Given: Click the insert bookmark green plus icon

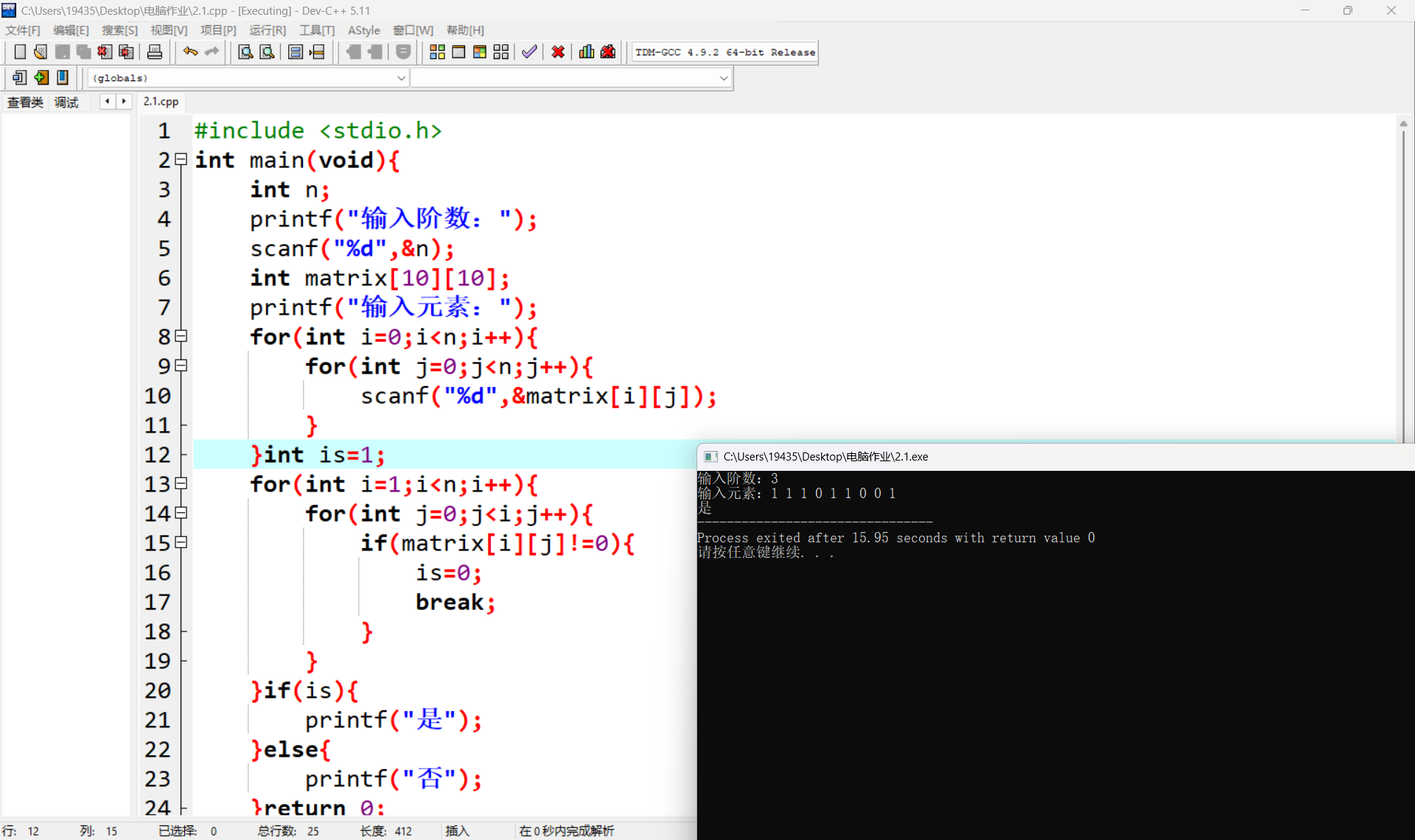Looking at the screenshot, I should pos(41,77).
